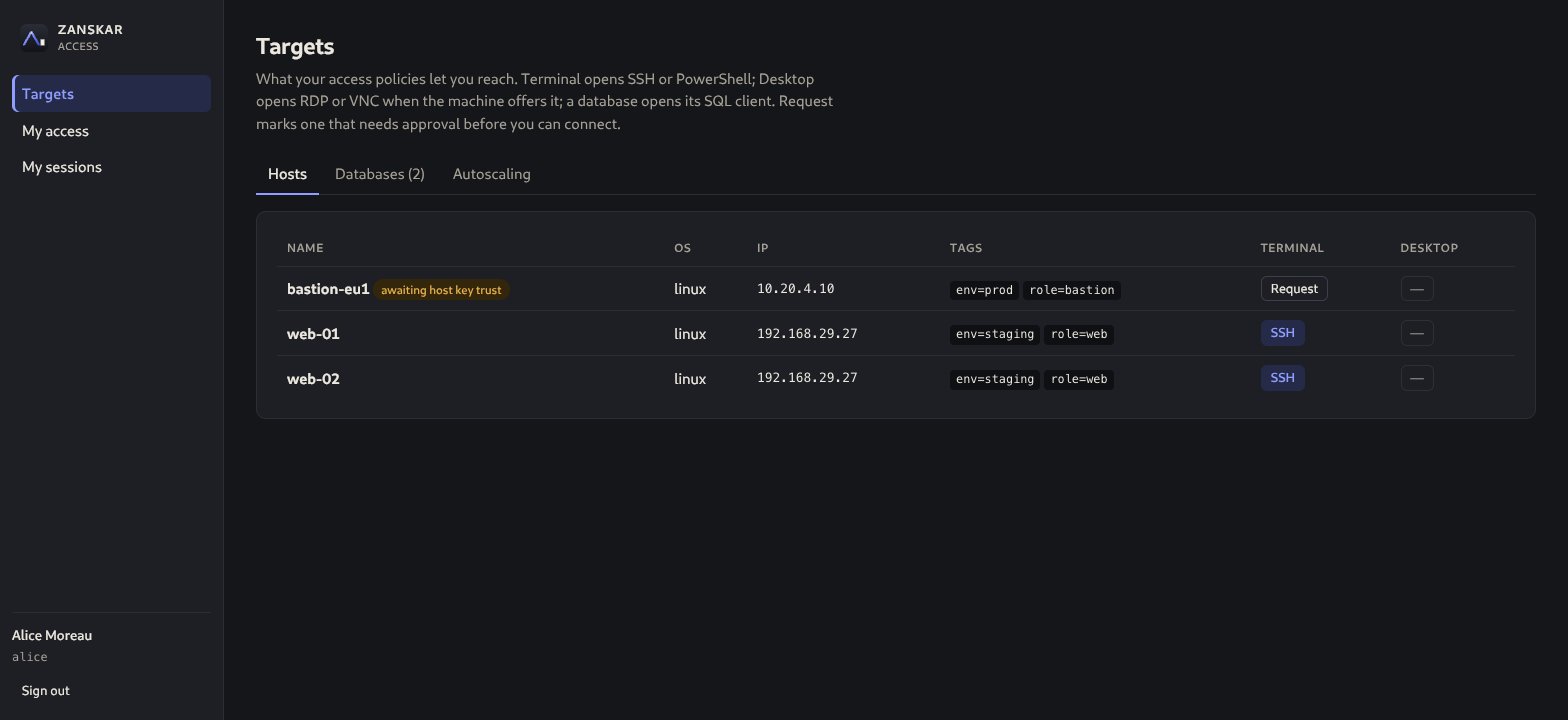Image resolution: width=1568 pixels, height=720 pixels.
Task: Click the linux OS value for bastion-eu1
Action: point(690,289)
